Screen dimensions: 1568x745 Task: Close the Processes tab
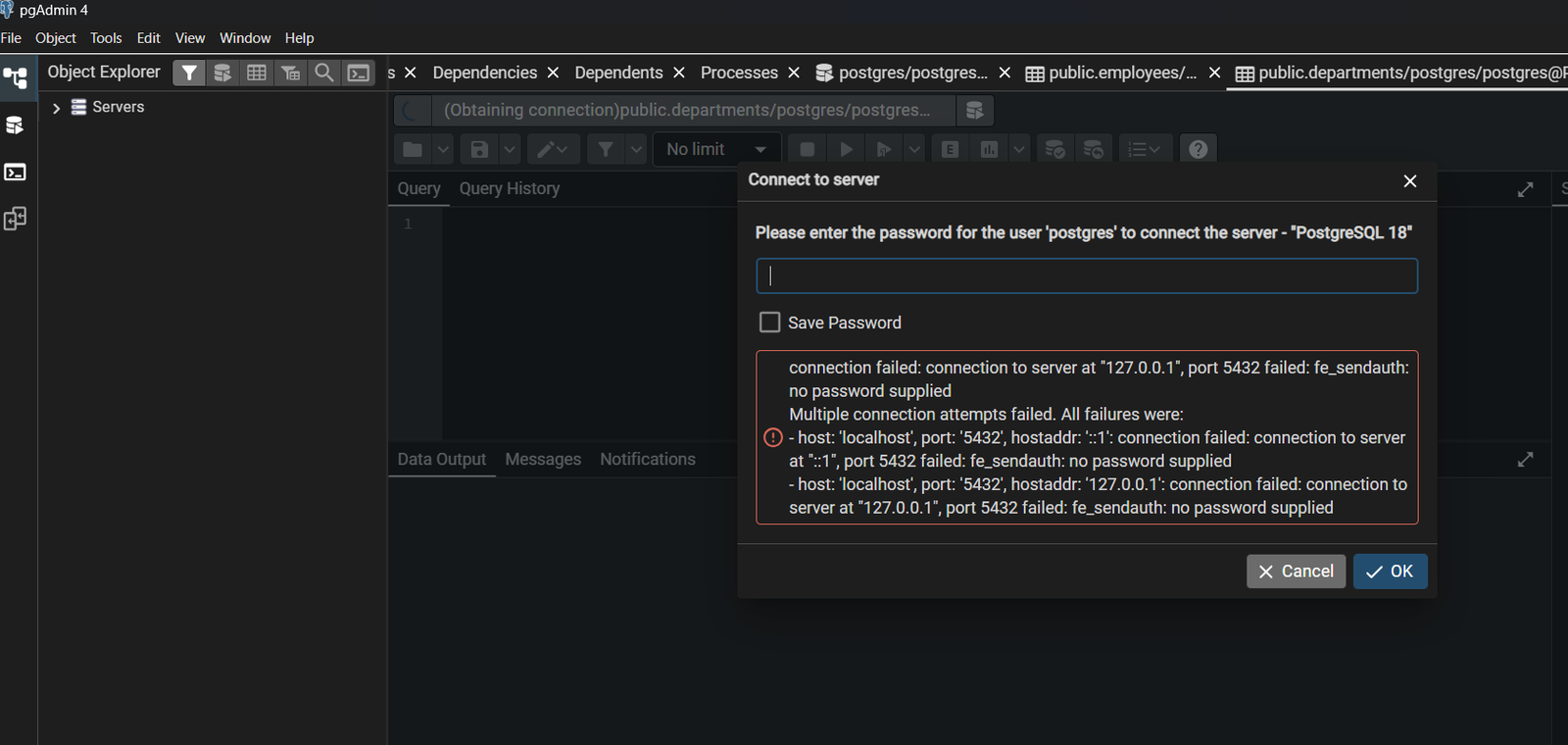coord(794,73)
